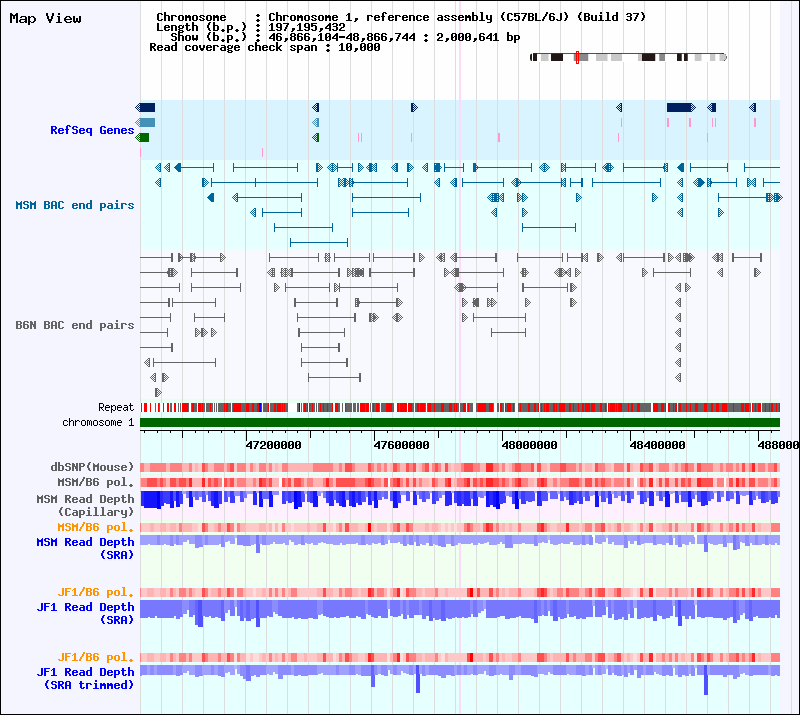Click the orange MSM/B6 pol. label
The image size is (800, 715).
click(x=95, y=527)
